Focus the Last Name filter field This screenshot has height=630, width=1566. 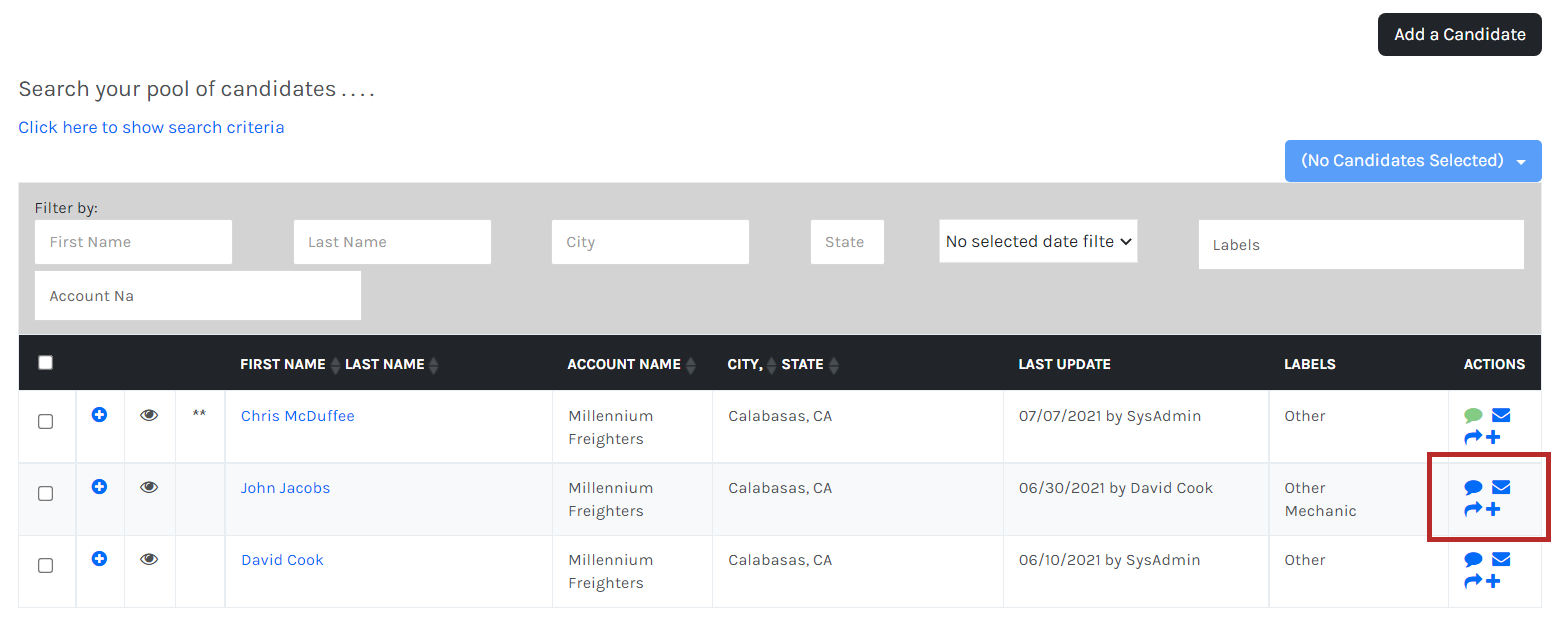click(392, 242)
